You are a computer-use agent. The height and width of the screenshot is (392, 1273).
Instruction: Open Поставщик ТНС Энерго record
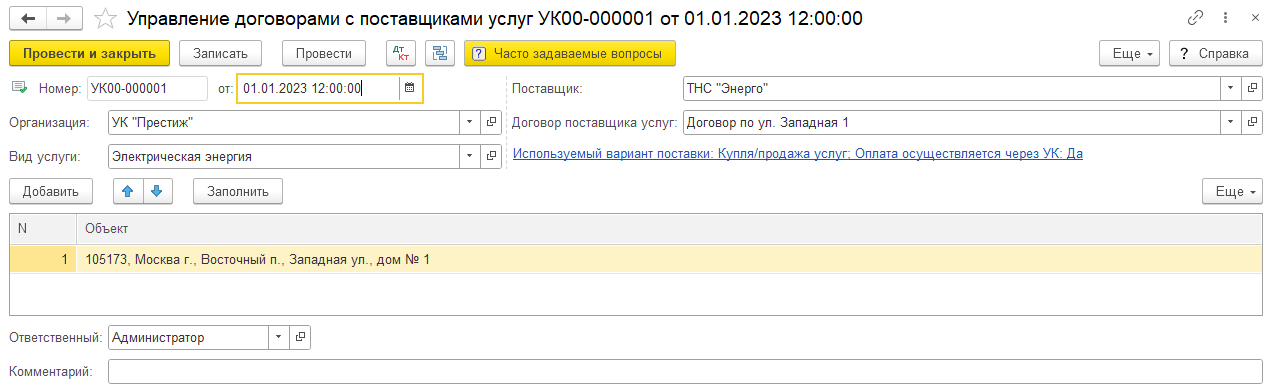tap(1252, 88)
